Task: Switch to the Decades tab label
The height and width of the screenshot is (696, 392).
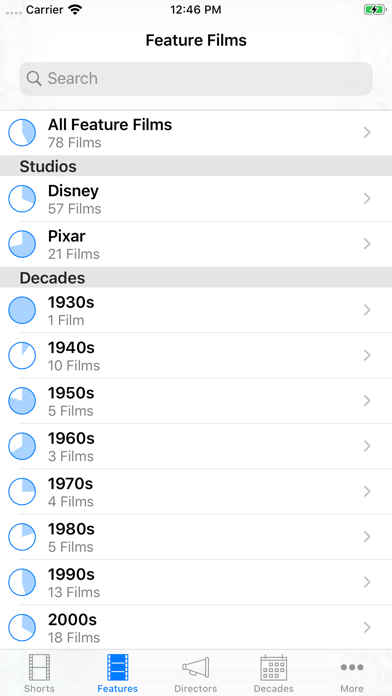Action: [273, 689]
